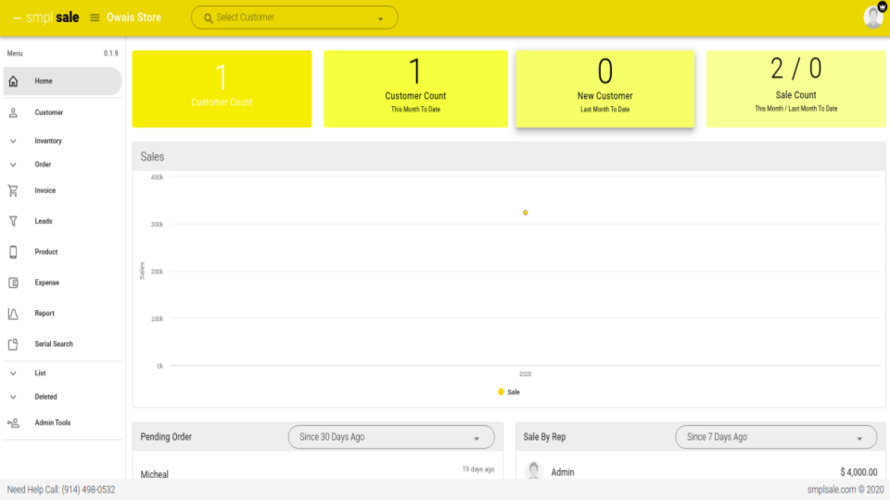Click the Home house icon in sidebar
The height and width of the screenshot is (500, 890).
coord(13,81)
